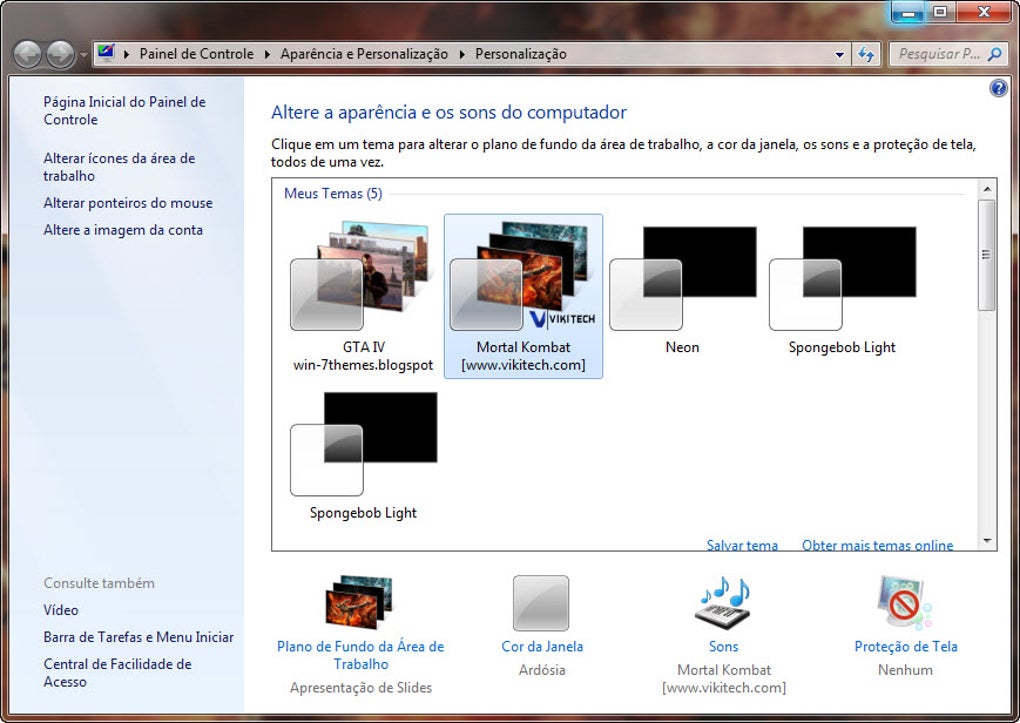Click the refresh button next to address bar
1020x723 pixels.
point(865,55)
